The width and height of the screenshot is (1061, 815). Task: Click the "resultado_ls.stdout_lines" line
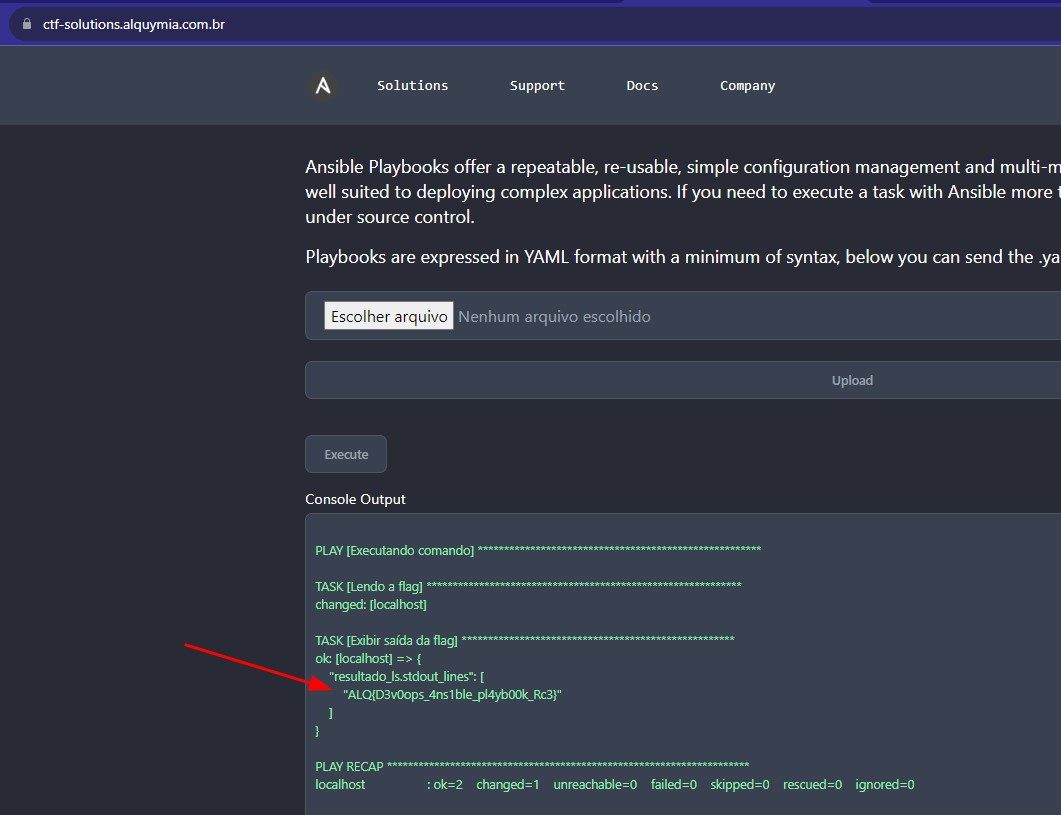(407, 676)
